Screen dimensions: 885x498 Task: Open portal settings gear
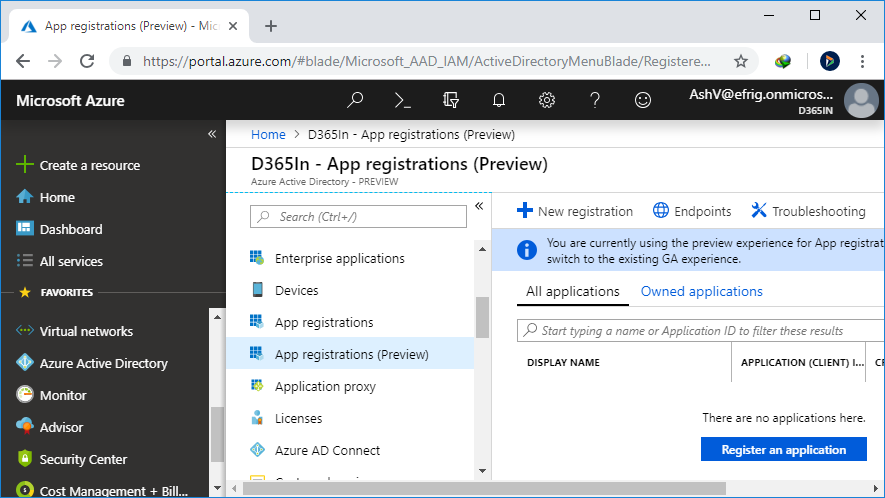(x=546, y=100)
